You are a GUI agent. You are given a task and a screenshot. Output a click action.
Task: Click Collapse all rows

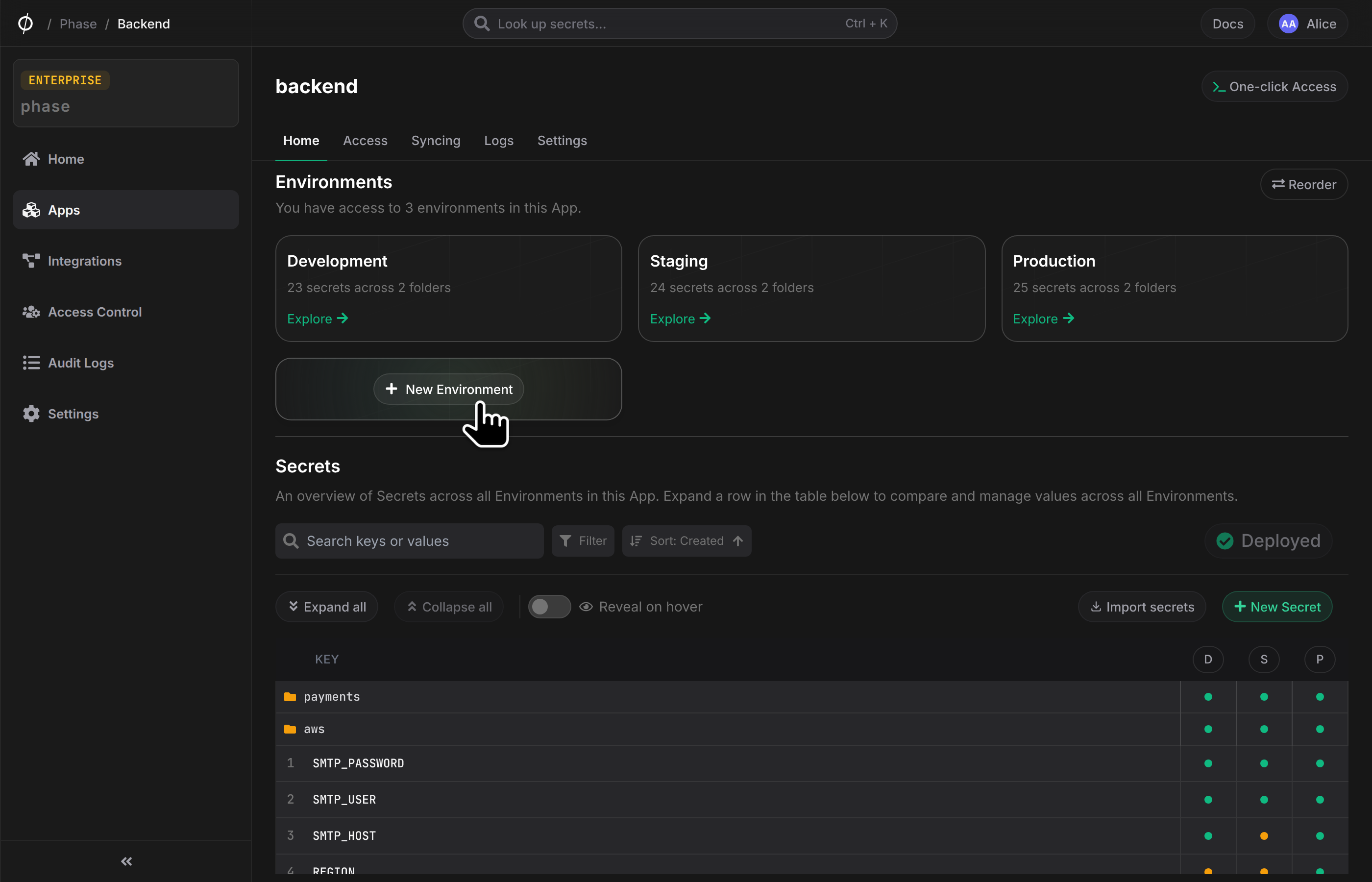pos(448,607)
